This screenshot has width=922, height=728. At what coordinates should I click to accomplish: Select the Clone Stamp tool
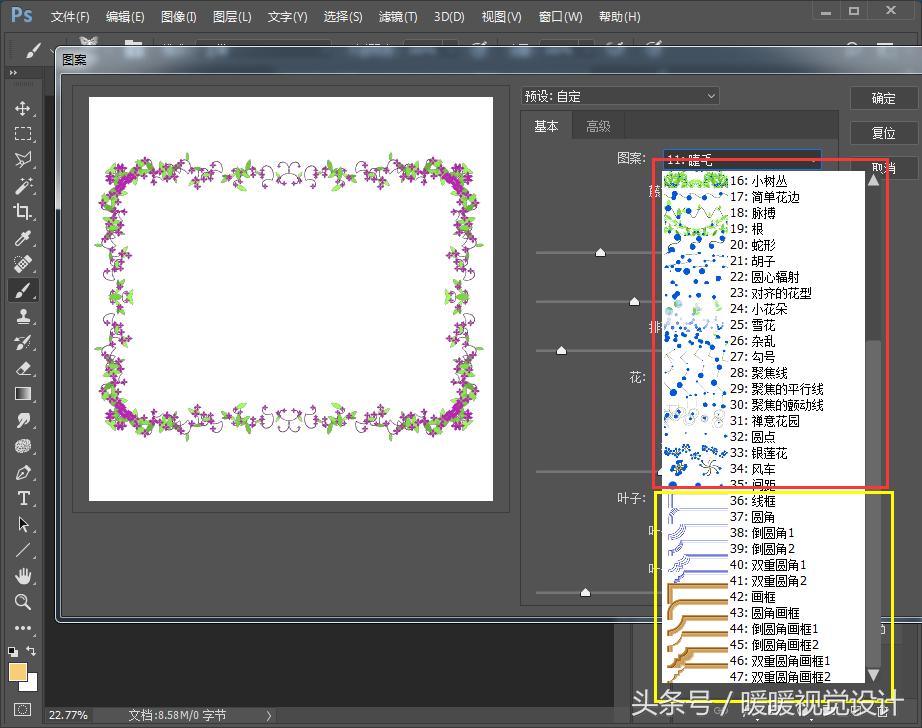(x=23, y=316)
